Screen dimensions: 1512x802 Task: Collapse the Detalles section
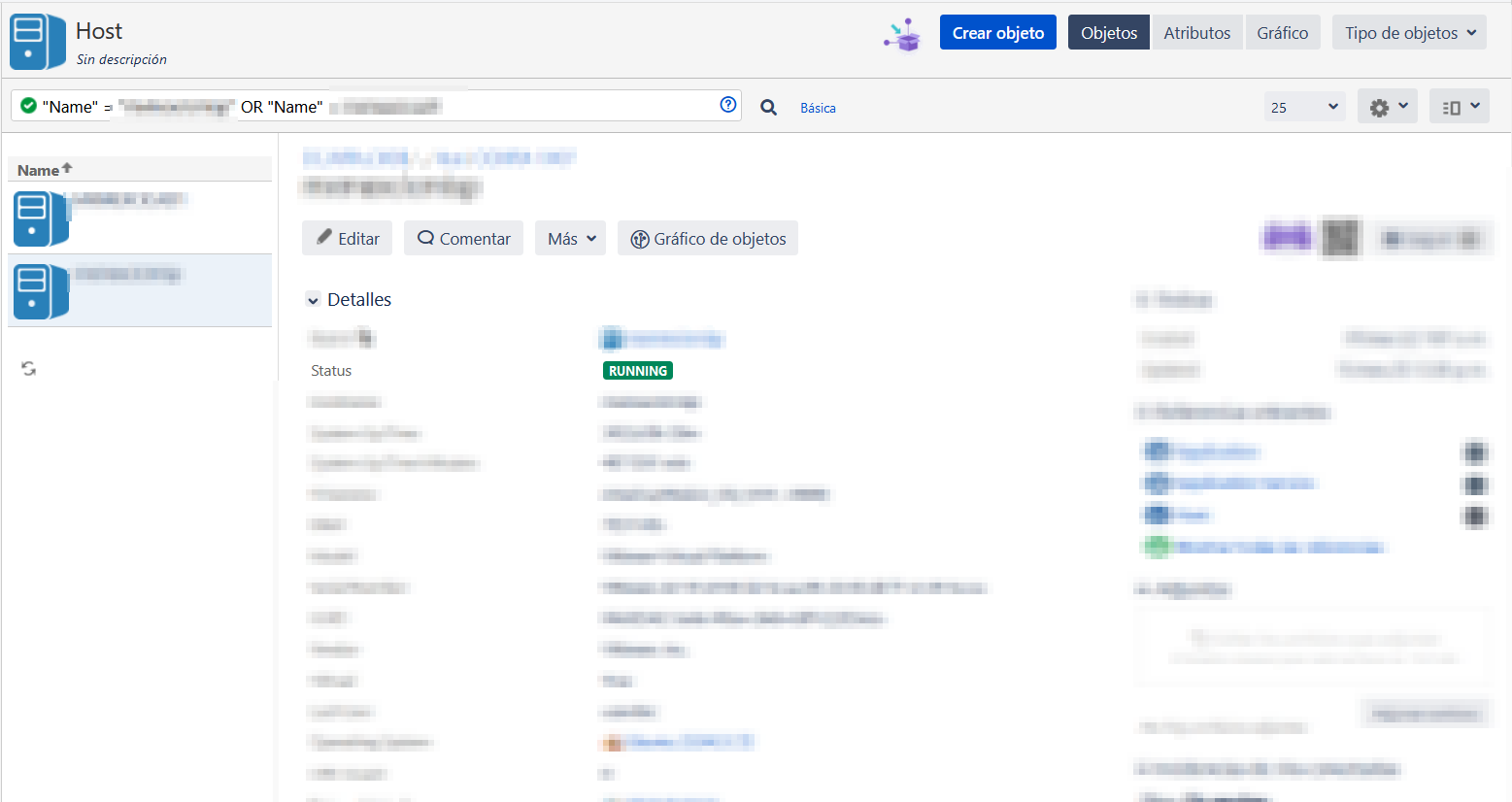(313, 300)
